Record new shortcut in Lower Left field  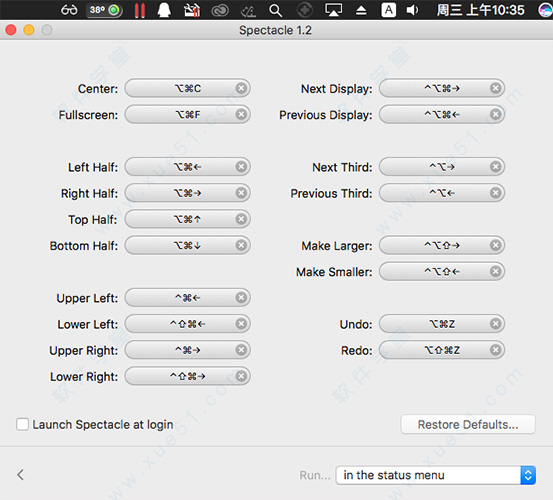pyautogui.click(x=188, y=324)
